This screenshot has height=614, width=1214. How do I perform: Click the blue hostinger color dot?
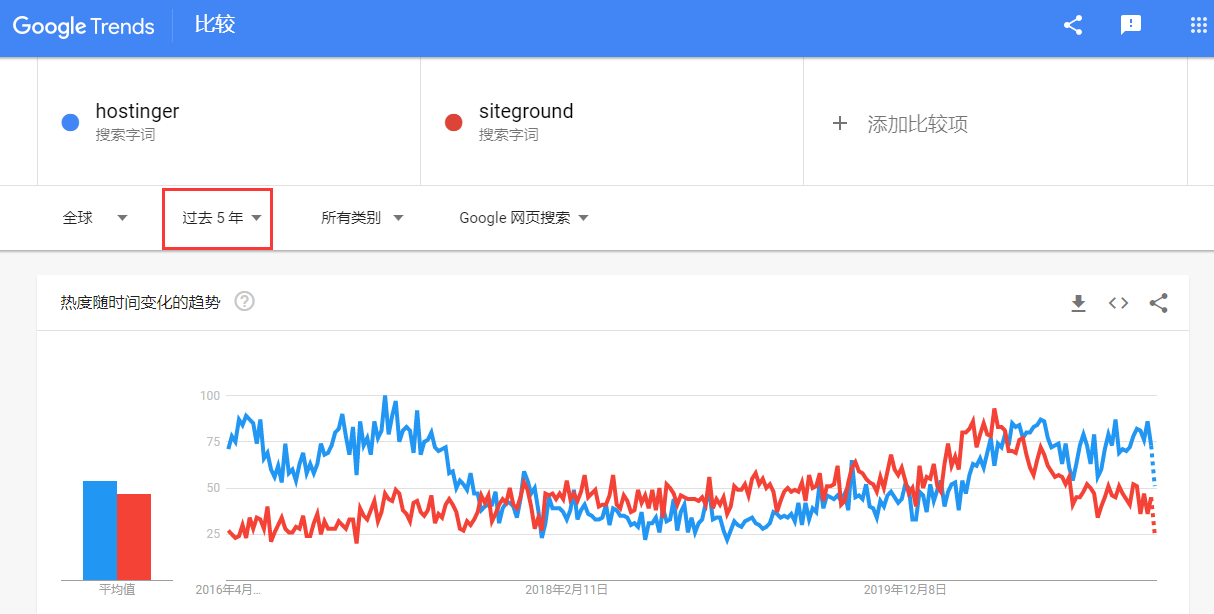70,122
